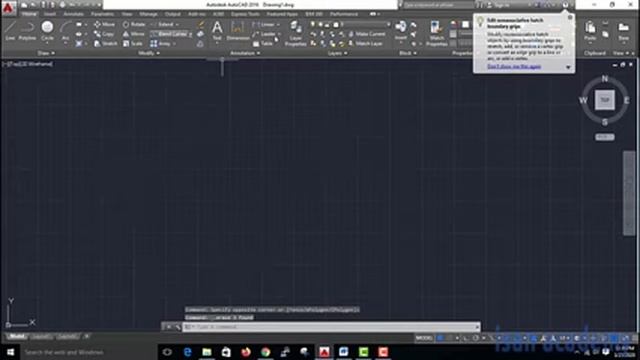Open File Explorer from the taskbar
The width and height of the screenshot is (640, 360).
pyautogui.click(x=207, y=352)
